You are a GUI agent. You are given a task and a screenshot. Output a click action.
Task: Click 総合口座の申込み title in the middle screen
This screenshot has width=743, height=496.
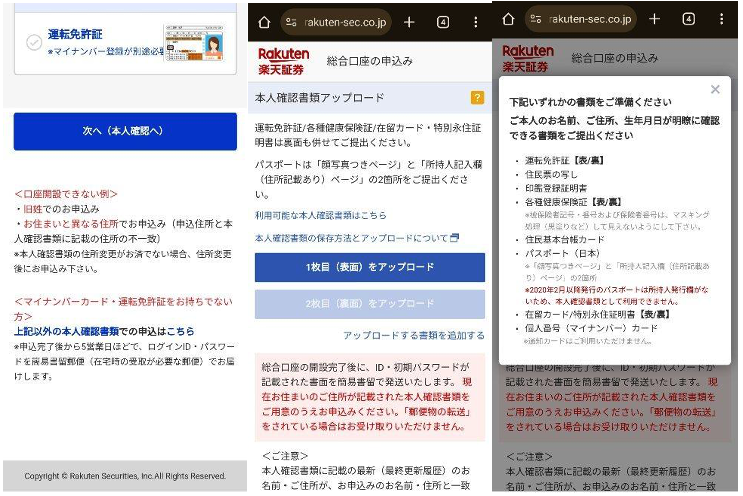pos(370,61)
